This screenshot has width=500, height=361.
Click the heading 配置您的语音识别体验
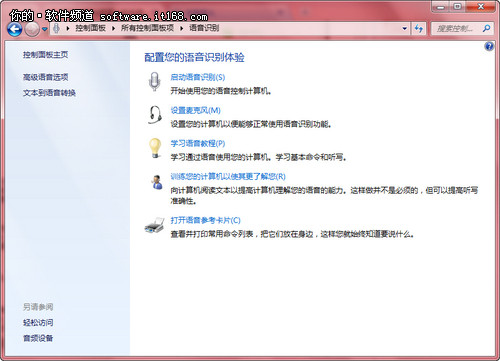point(194,57)
